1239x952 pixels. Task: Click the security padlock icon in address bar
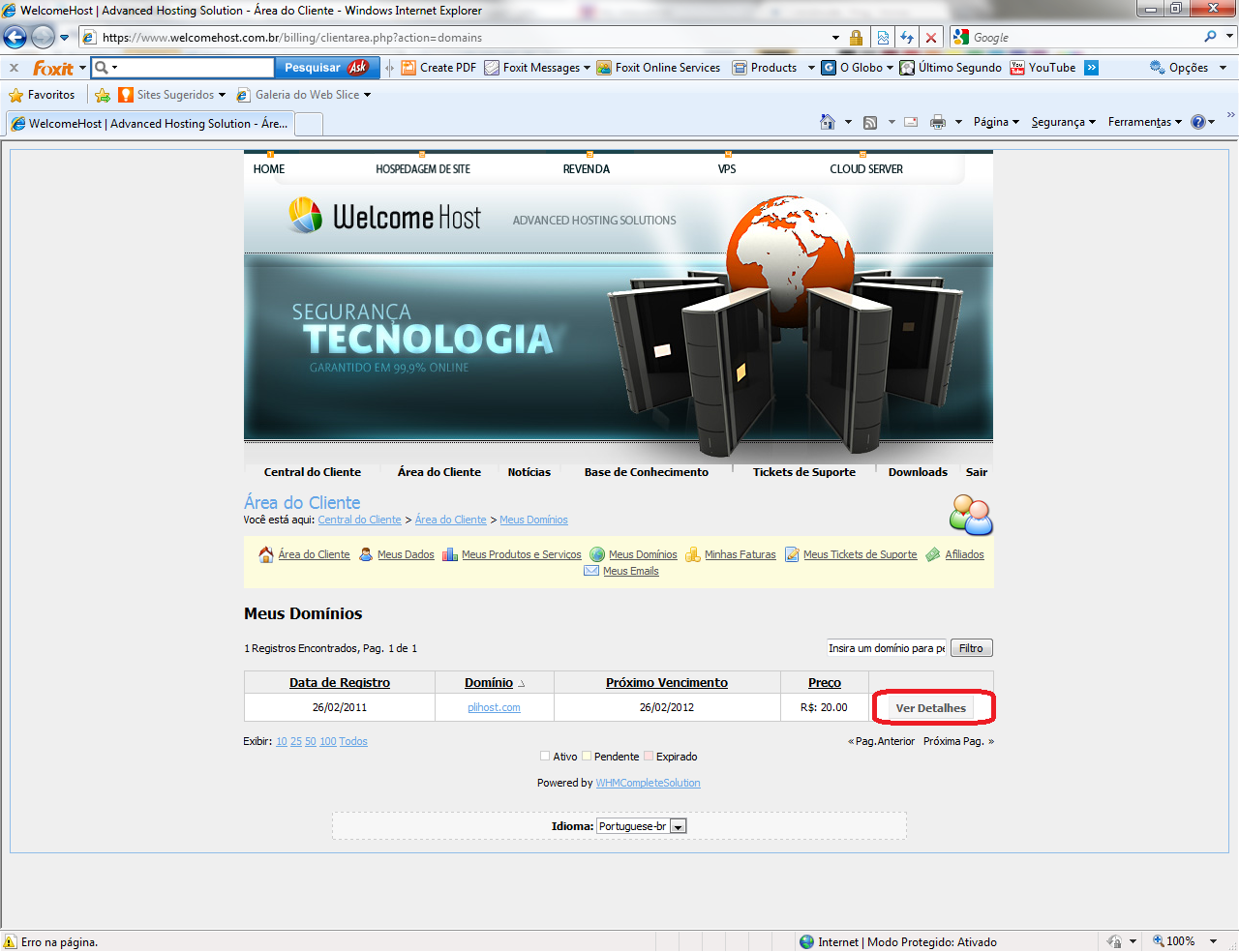(x=856, y=38)
